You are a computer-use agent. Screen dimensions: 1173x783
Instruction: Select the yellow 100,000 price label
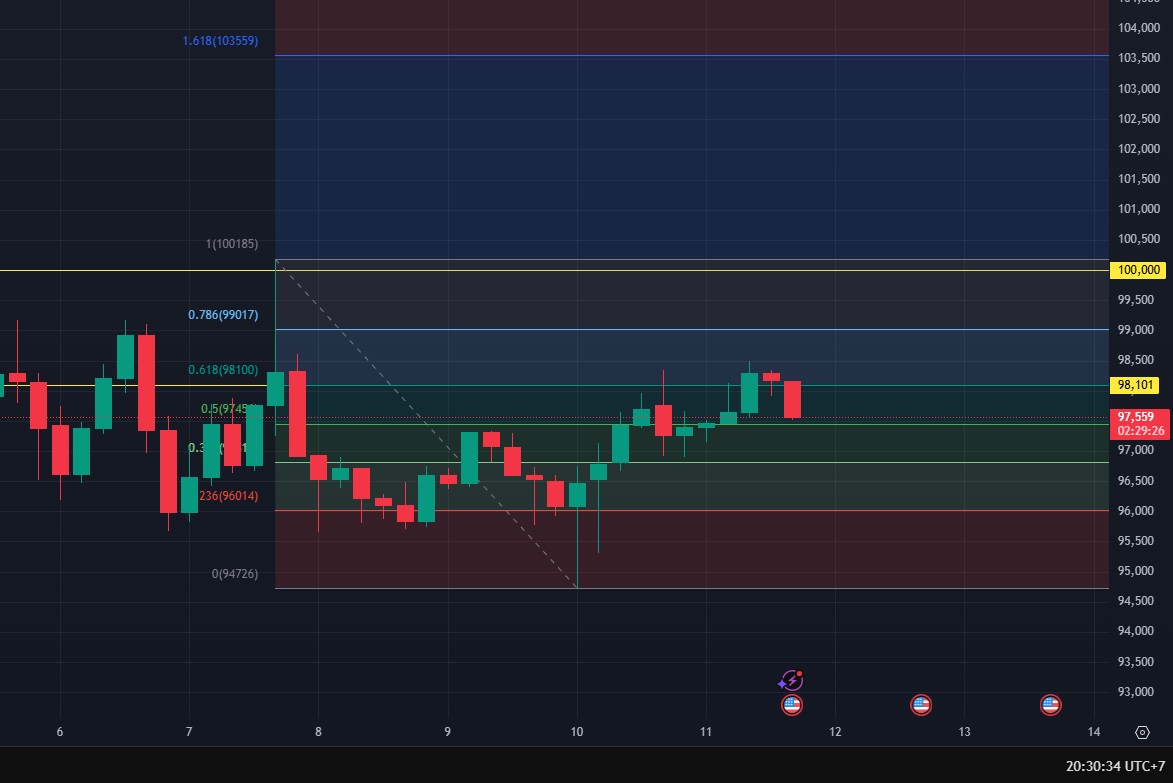1139,270
